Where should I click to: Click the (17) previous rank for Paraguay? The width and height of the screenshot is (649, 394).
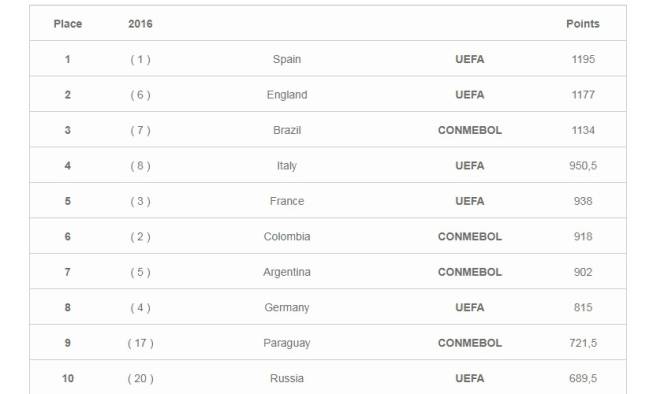pyautogui.click(x=140, y=344)
